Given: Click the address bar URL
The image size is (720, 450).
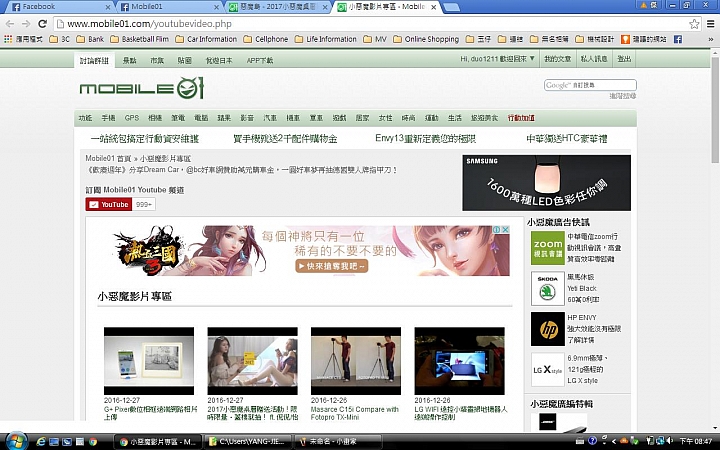Looking at the screenshot, I should (x=149, y=24).
